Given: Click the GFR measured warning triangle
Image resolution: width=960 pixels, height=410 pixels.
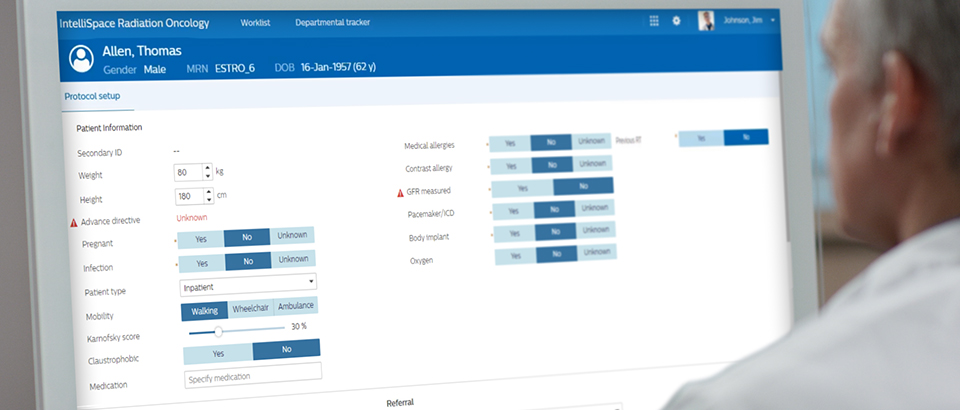Looking at the screenshot, I should point(401,192).
